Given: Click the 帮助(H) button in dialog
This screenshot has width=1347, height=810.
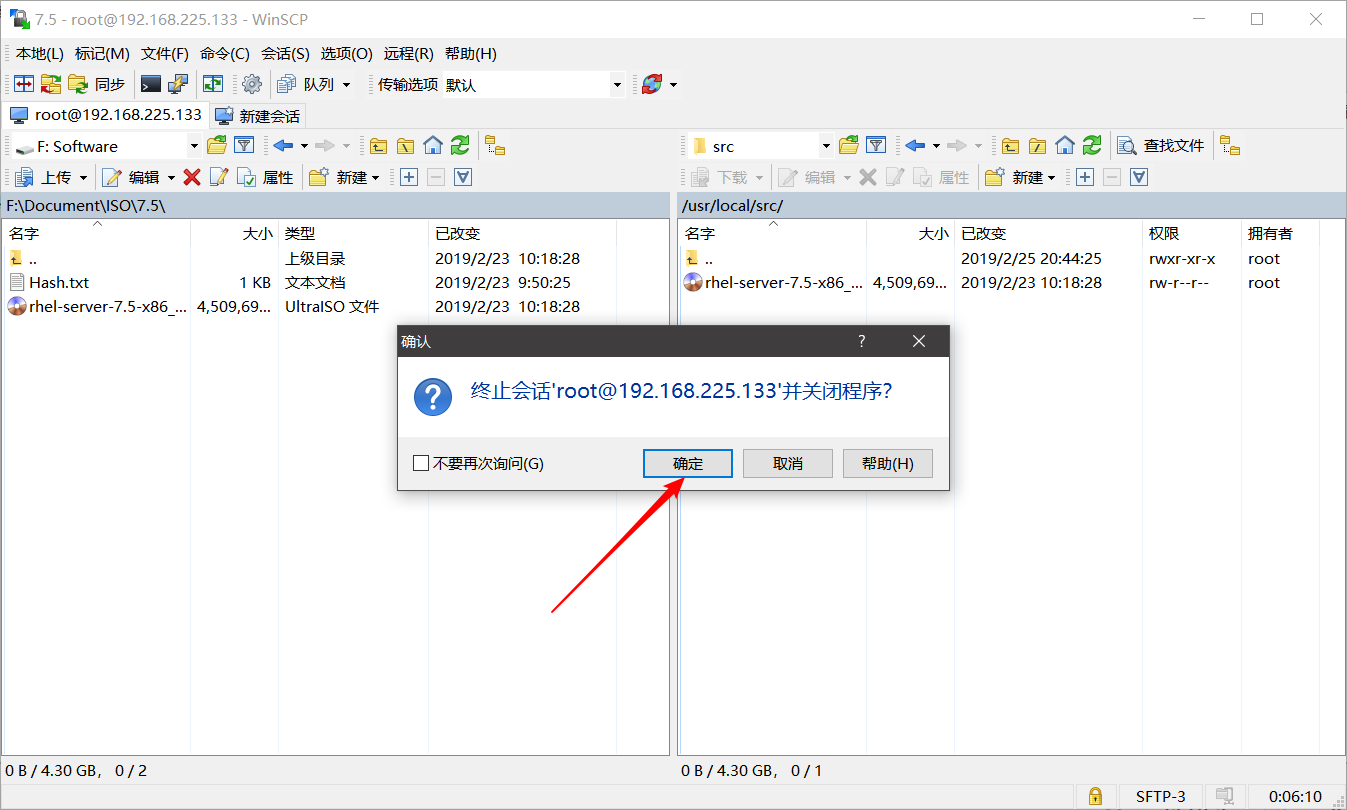Looking at the screenshot, I should [888, 463].
